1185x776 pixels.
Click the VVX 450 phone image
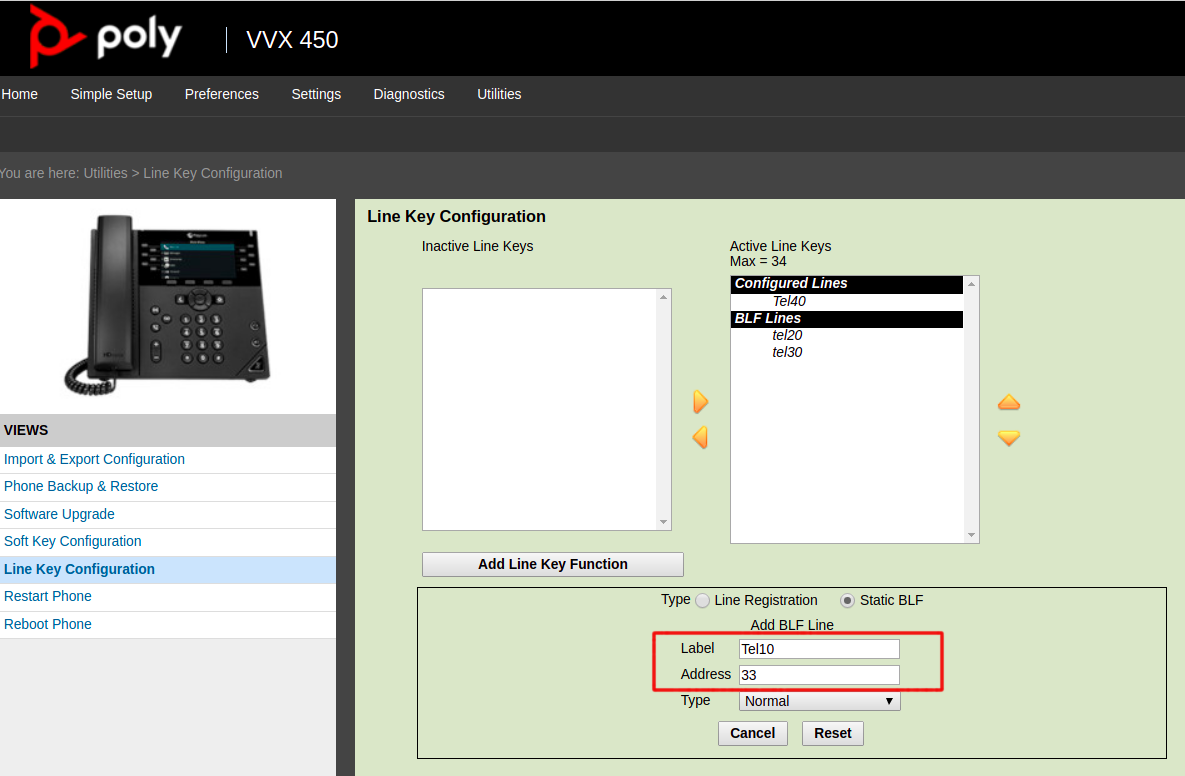click(x=168, y=305)
